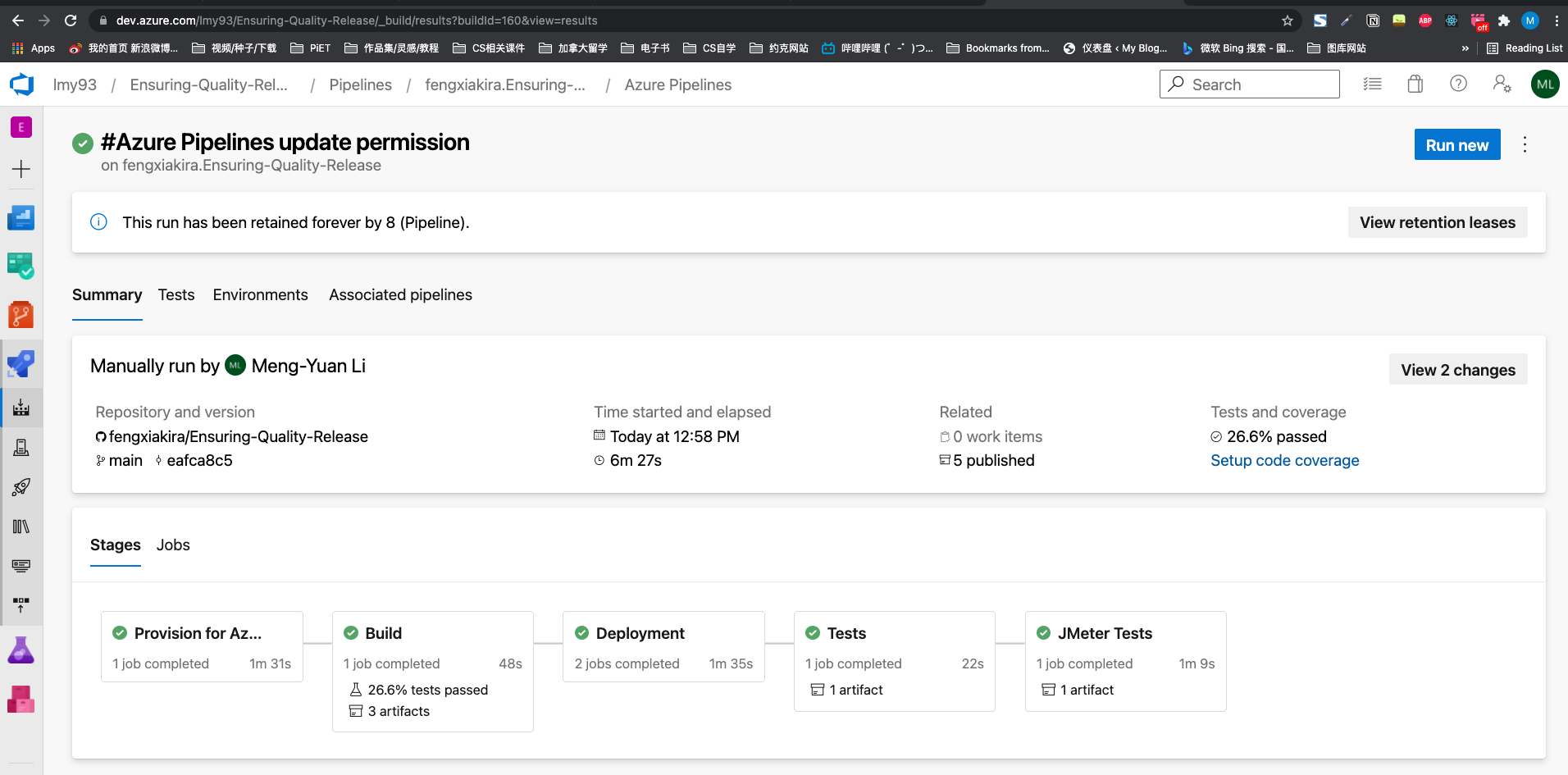Open the Help question mark icon
1568x775 pixels.
1458,84
